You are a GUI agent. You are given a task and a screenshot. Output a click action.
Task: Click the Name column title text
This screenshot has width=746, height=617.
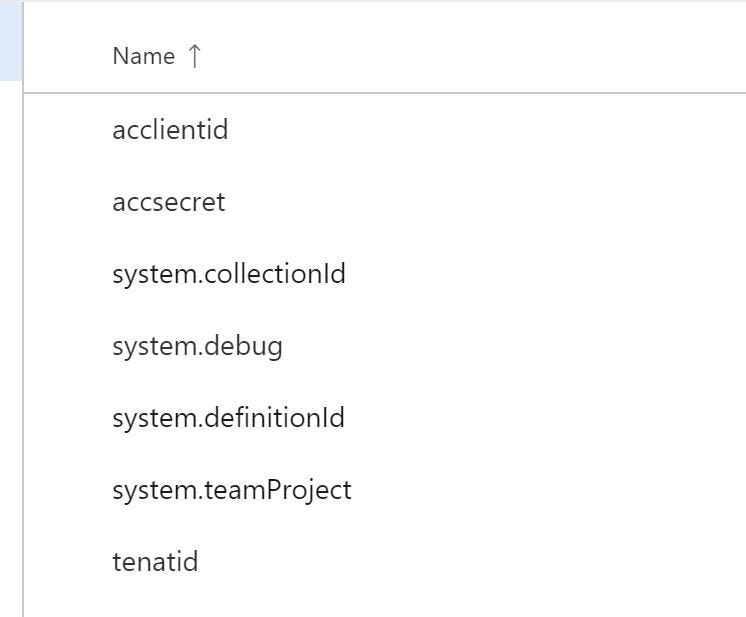click(144, 56)
